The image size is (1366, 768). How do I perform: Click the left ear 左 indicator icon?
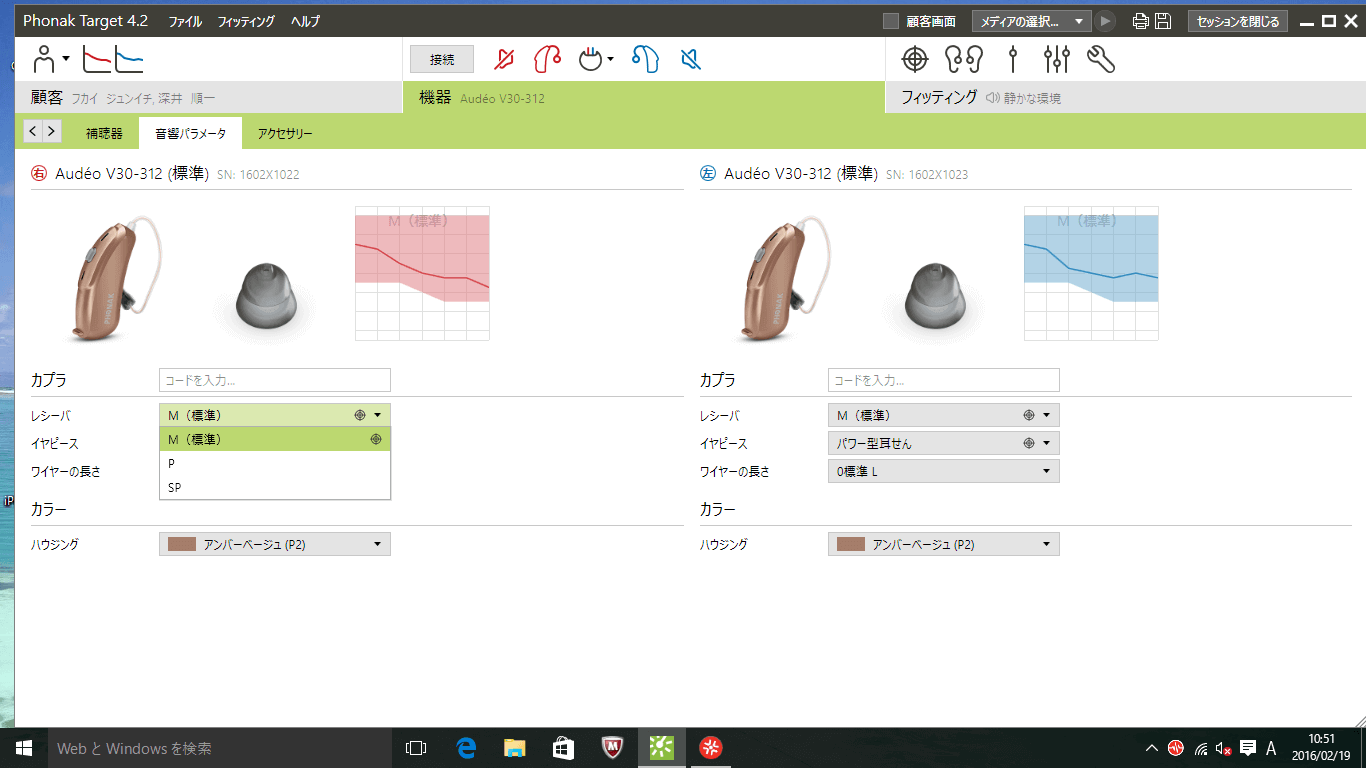707,173
